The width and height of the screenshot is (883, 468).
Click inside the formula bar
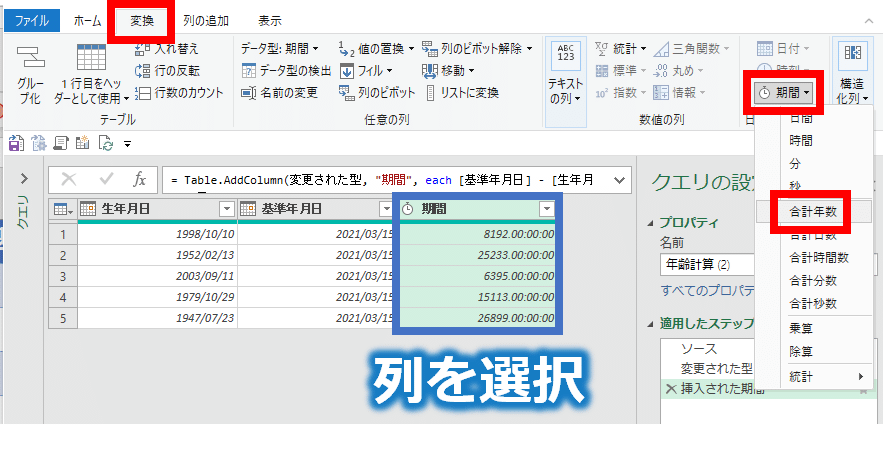click(389, 180)
